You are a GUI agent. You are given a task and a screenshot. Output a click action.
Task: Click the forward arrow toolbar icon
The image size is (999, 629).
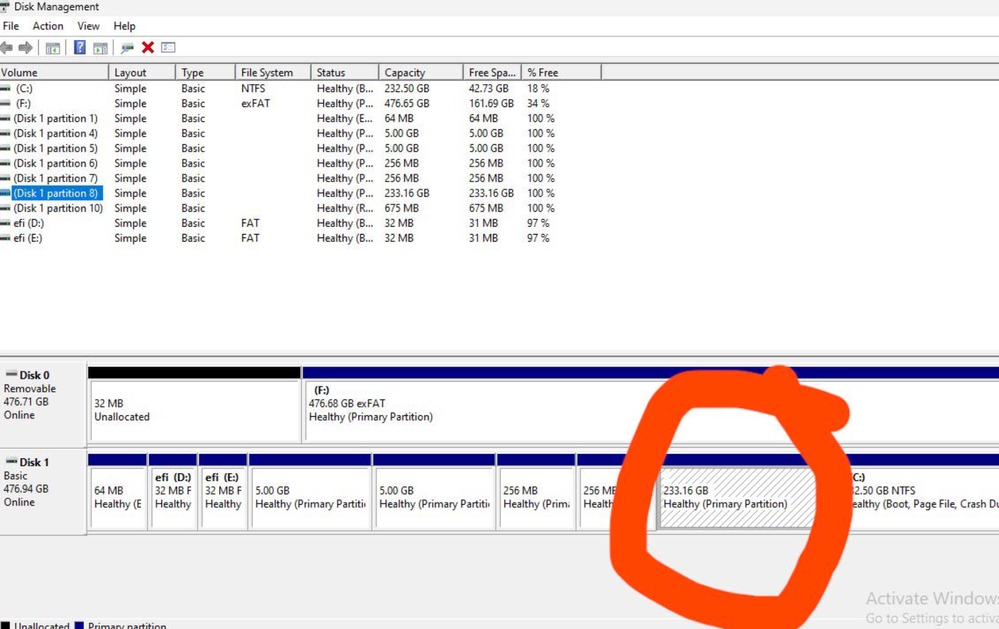[25, 47]
